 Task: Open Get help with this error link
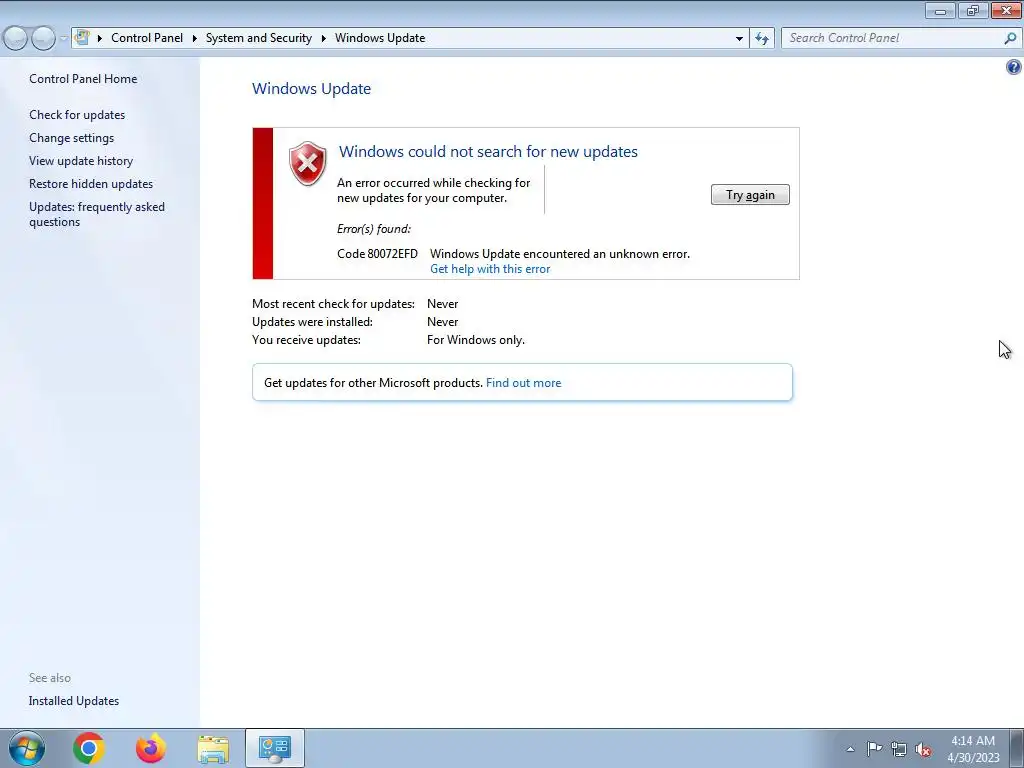[x=490, y=269]
